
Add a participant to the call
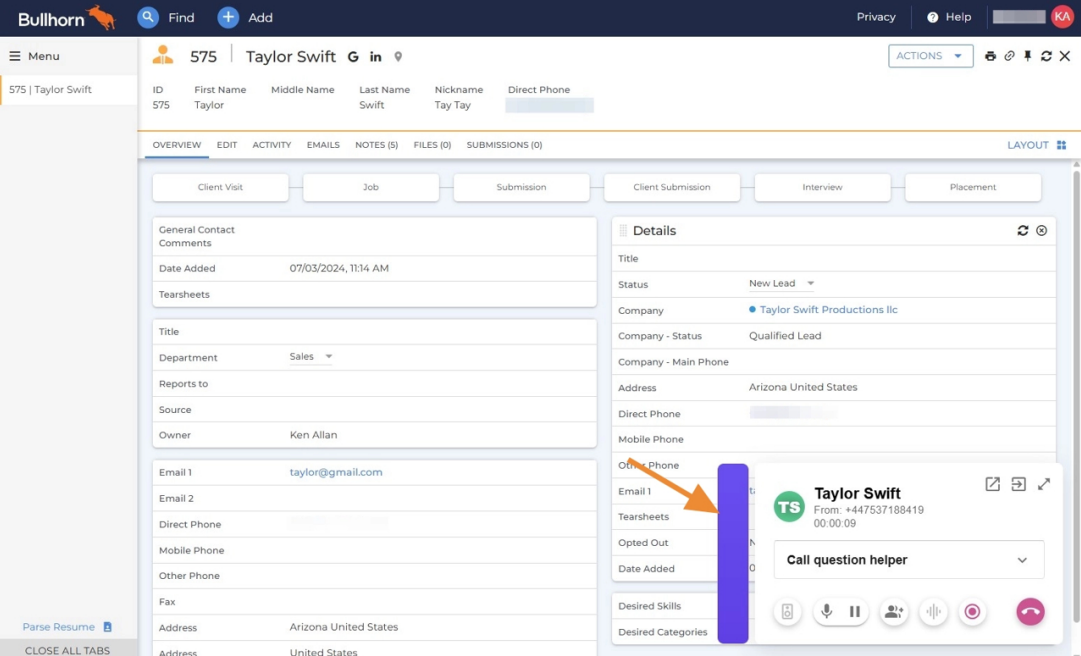coord(893,611)
